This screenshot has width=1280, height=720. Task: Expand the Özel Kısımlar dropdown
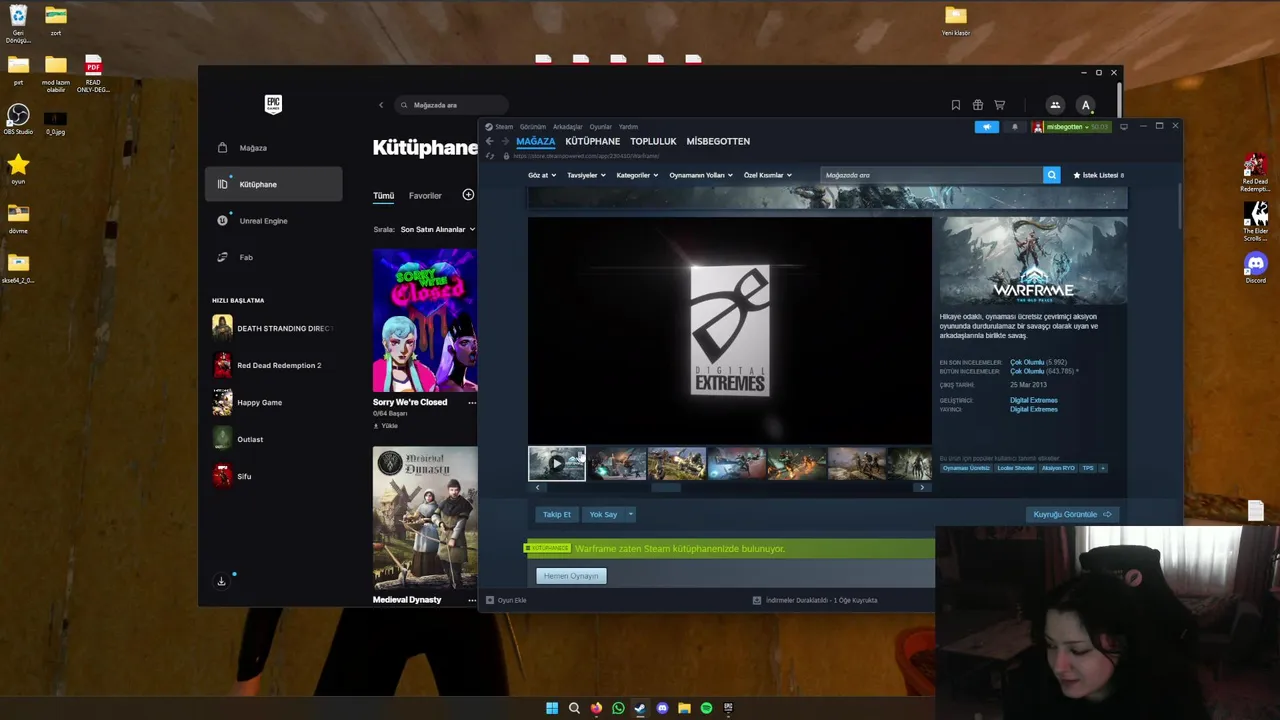[767, 175]
